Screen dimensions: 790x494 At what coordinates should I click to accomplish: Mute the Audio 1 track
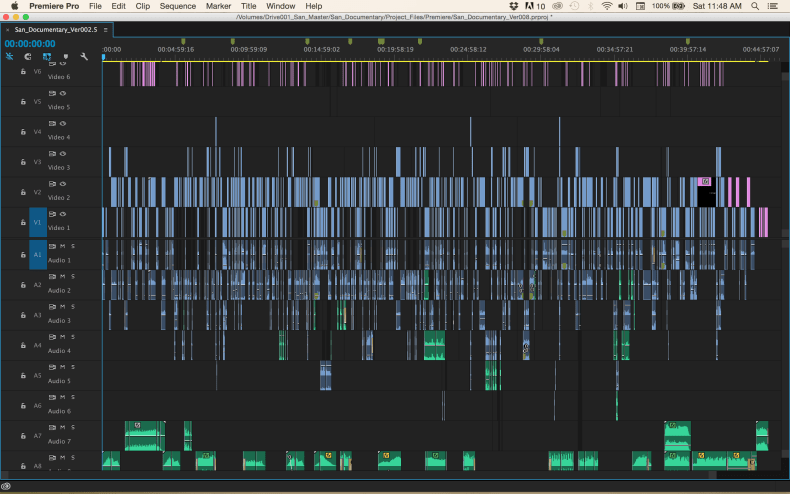(x=62, y=246)
